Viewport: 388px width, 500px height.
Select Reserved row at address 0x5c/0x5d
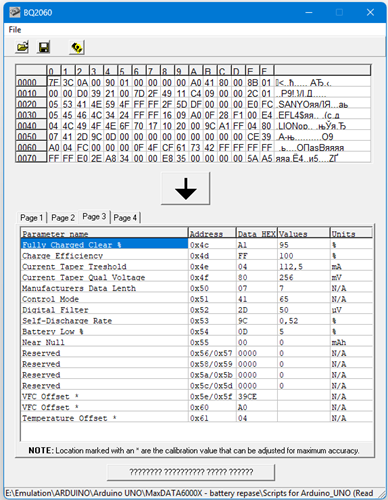coord(197,386)
